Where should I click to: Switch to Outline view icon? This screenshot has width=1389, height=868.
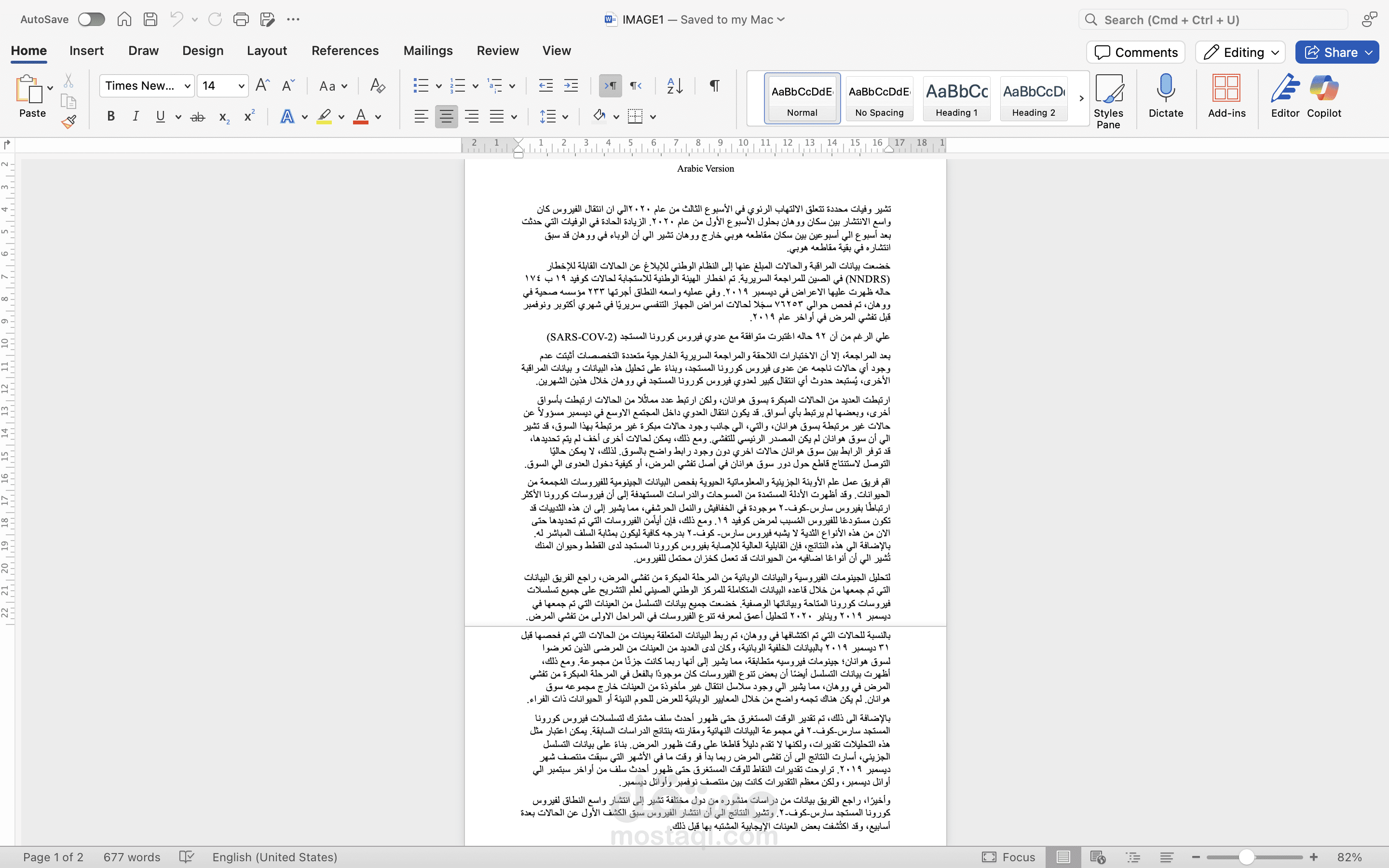click(x=1133, y=857)
